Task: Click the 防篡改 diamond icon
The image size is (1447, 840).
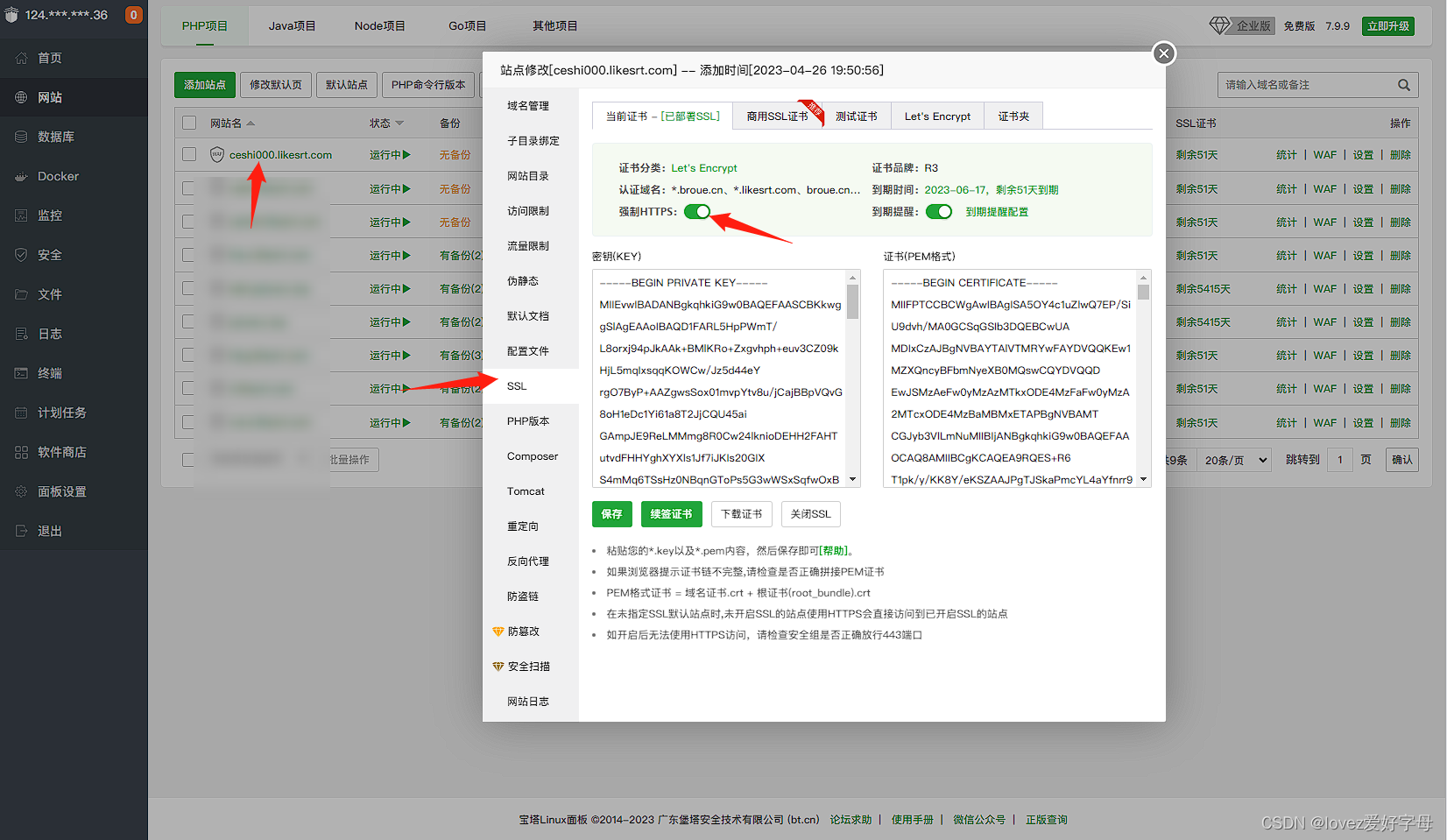Action: point(498,632)
